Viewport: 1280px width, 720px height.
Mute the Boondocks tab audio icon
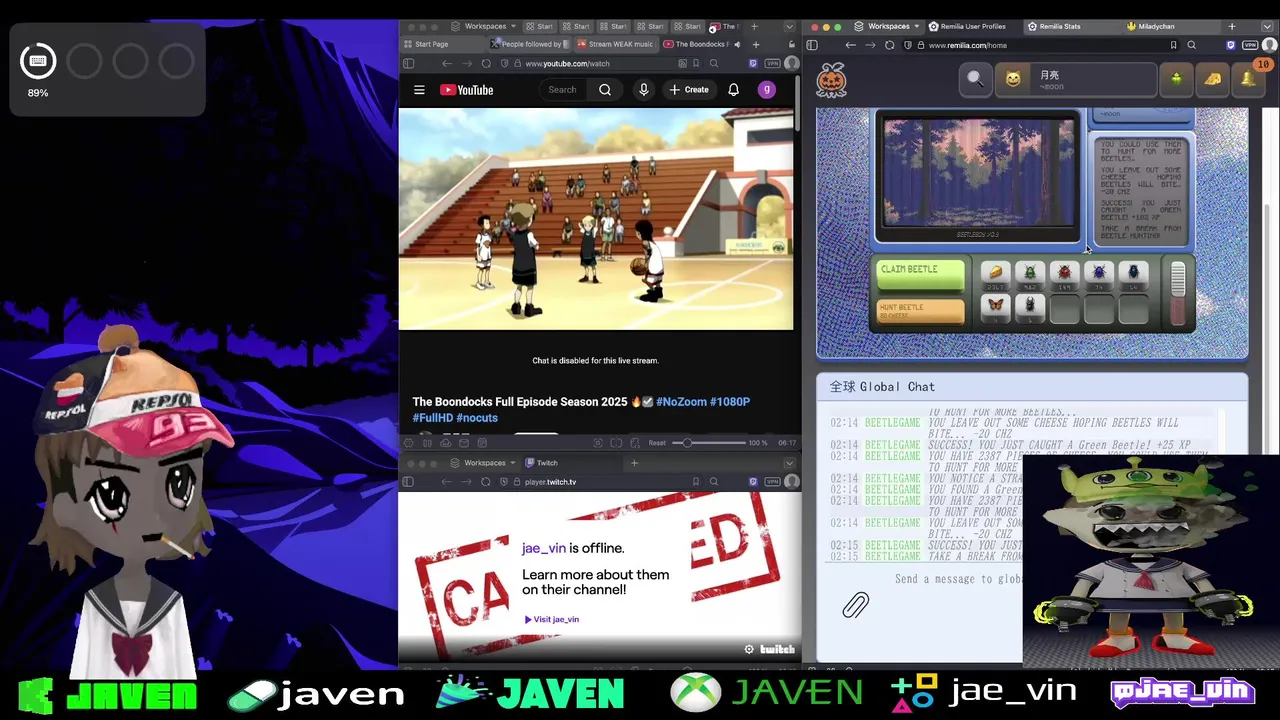[737, 44]
